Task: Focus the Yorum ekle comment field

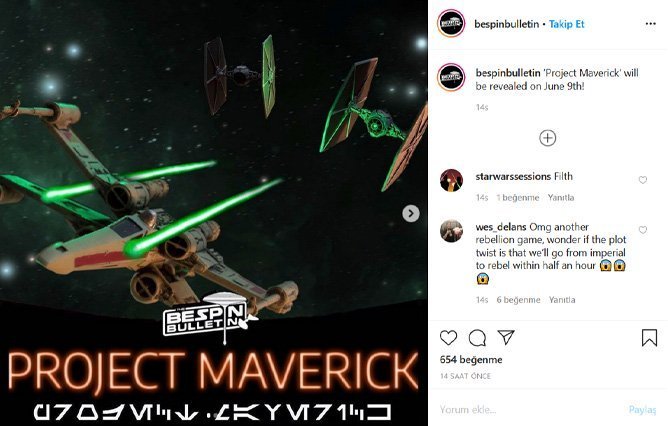Action: click(x=528, y=410)
